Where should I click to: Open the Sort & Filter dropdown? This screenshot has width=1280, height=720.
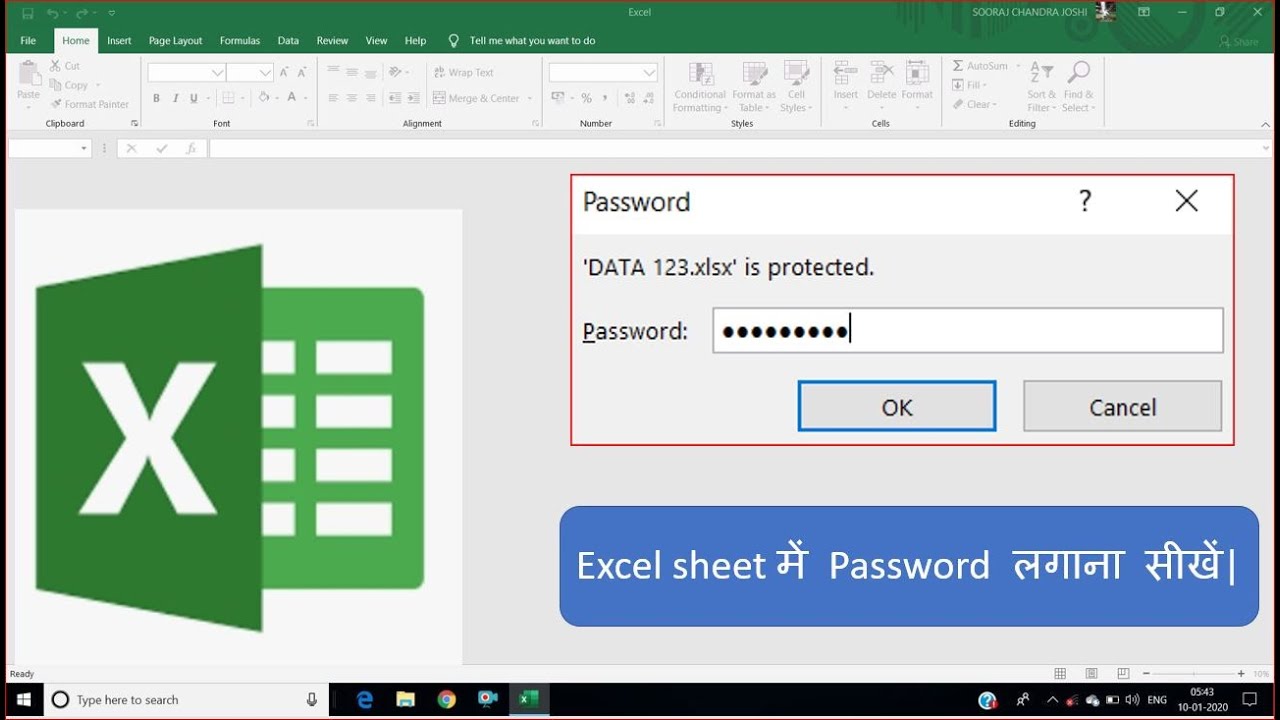pos(1041,87)
